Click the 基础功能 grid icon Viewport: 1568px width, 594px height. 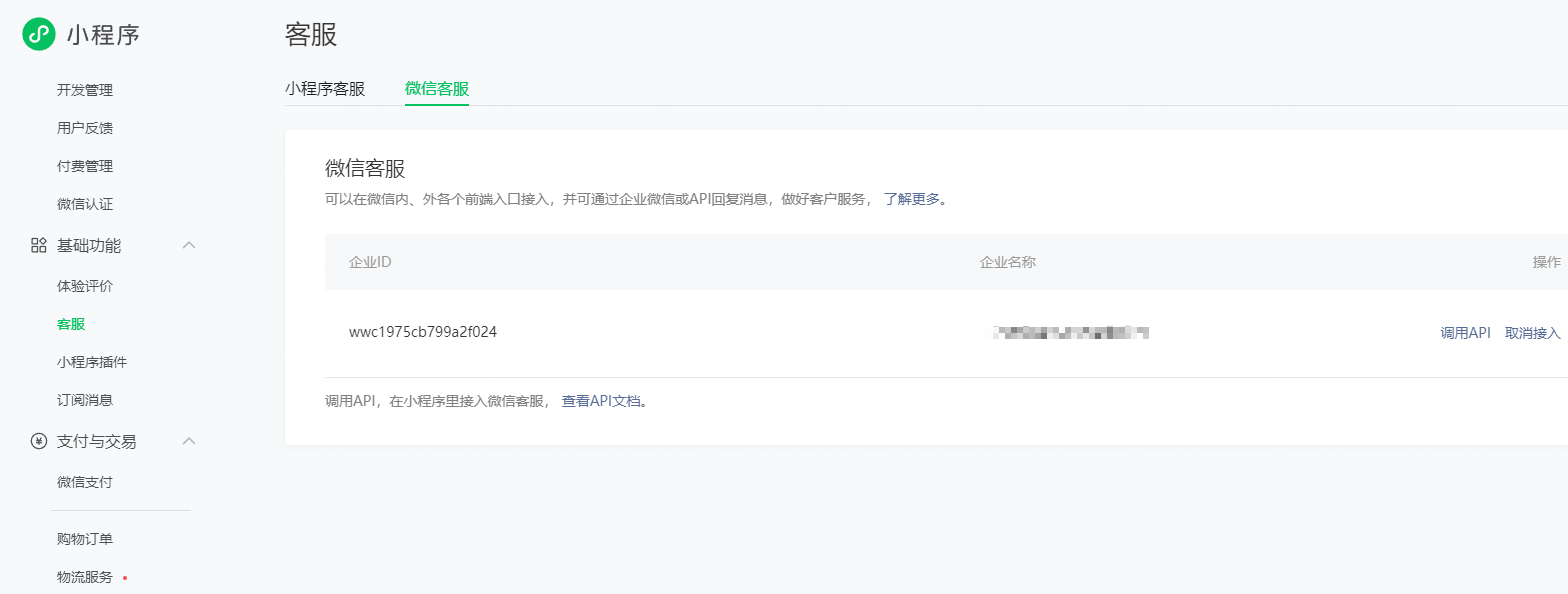[39, 245]
